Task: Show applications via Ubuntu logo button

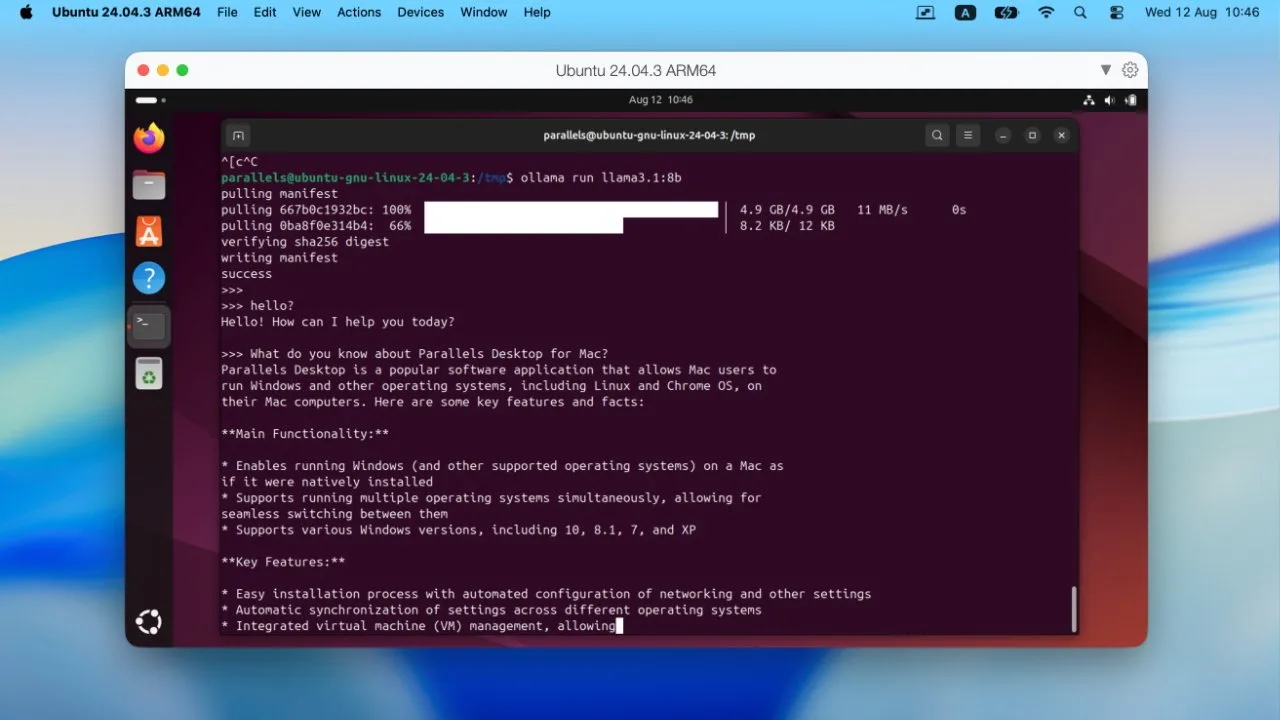Action: pos(149,622)
